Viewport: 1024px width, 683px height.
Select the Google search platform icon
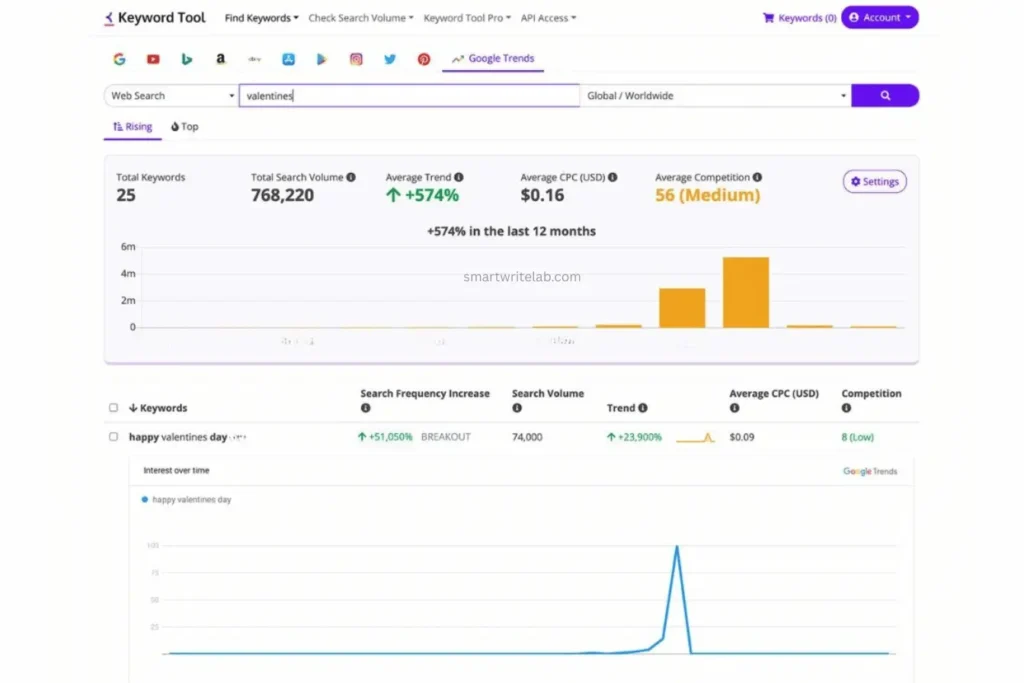(119, 59)
